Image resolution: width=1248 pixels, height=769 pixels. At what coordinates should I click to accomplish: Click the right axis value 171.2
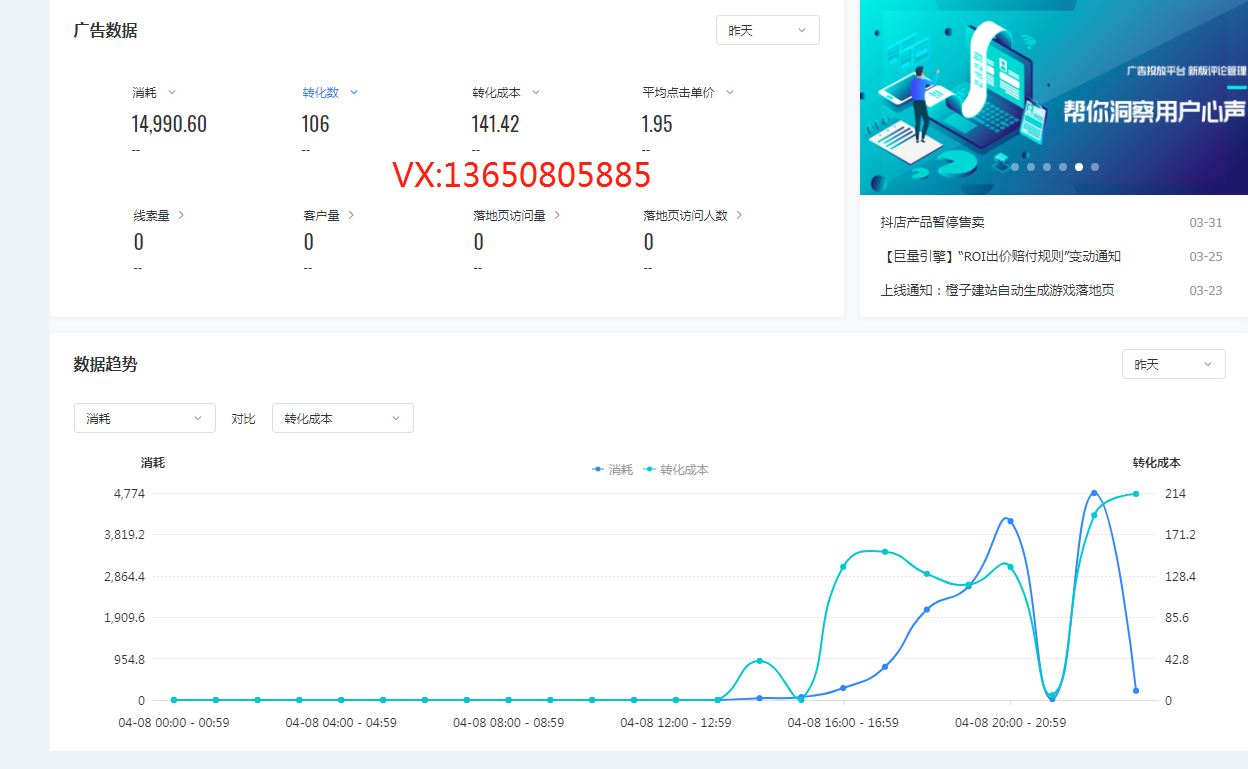(x=1180, y=535)
